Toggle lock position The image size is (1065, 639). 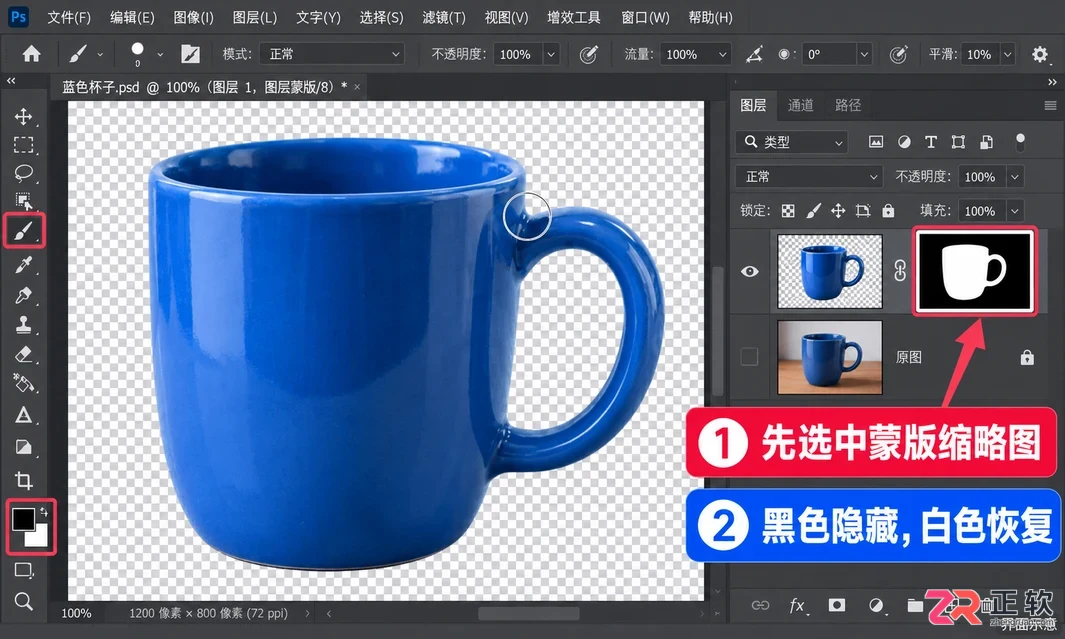[838, 211]
